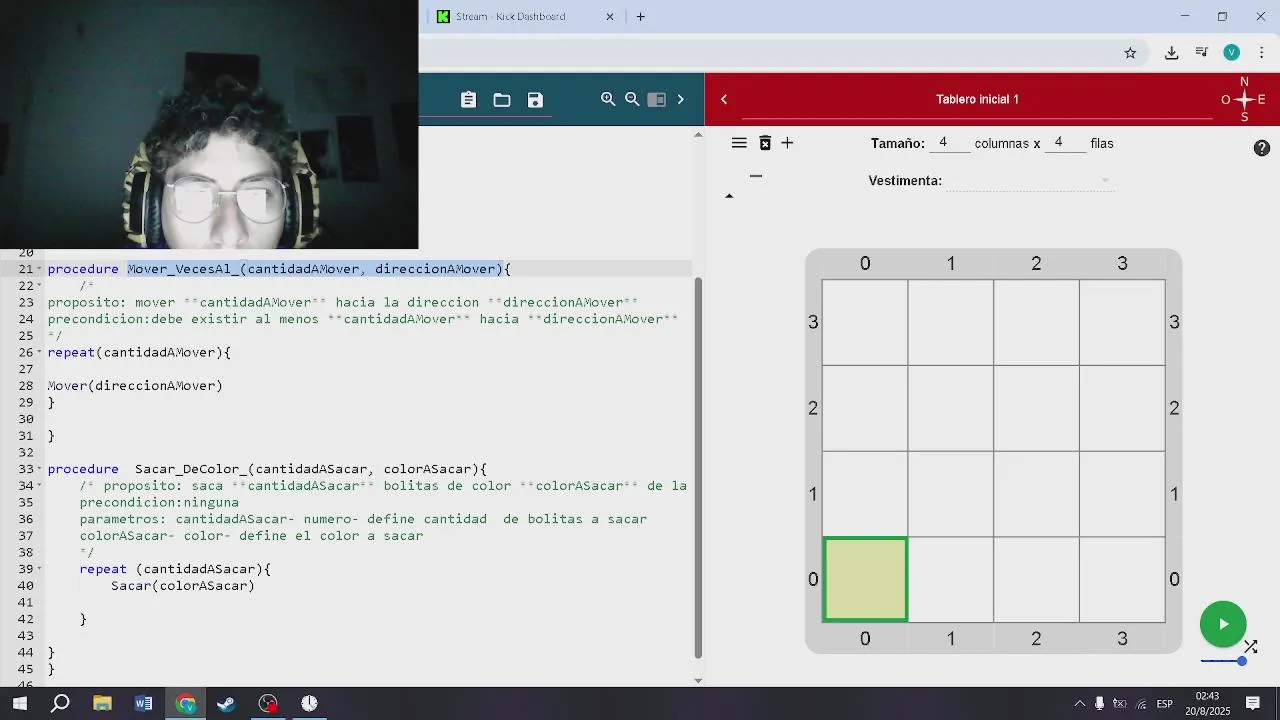Viewport: 1280px width, 720px height.
Task: Open browser downloads icon
Action: coord(1171,53)
